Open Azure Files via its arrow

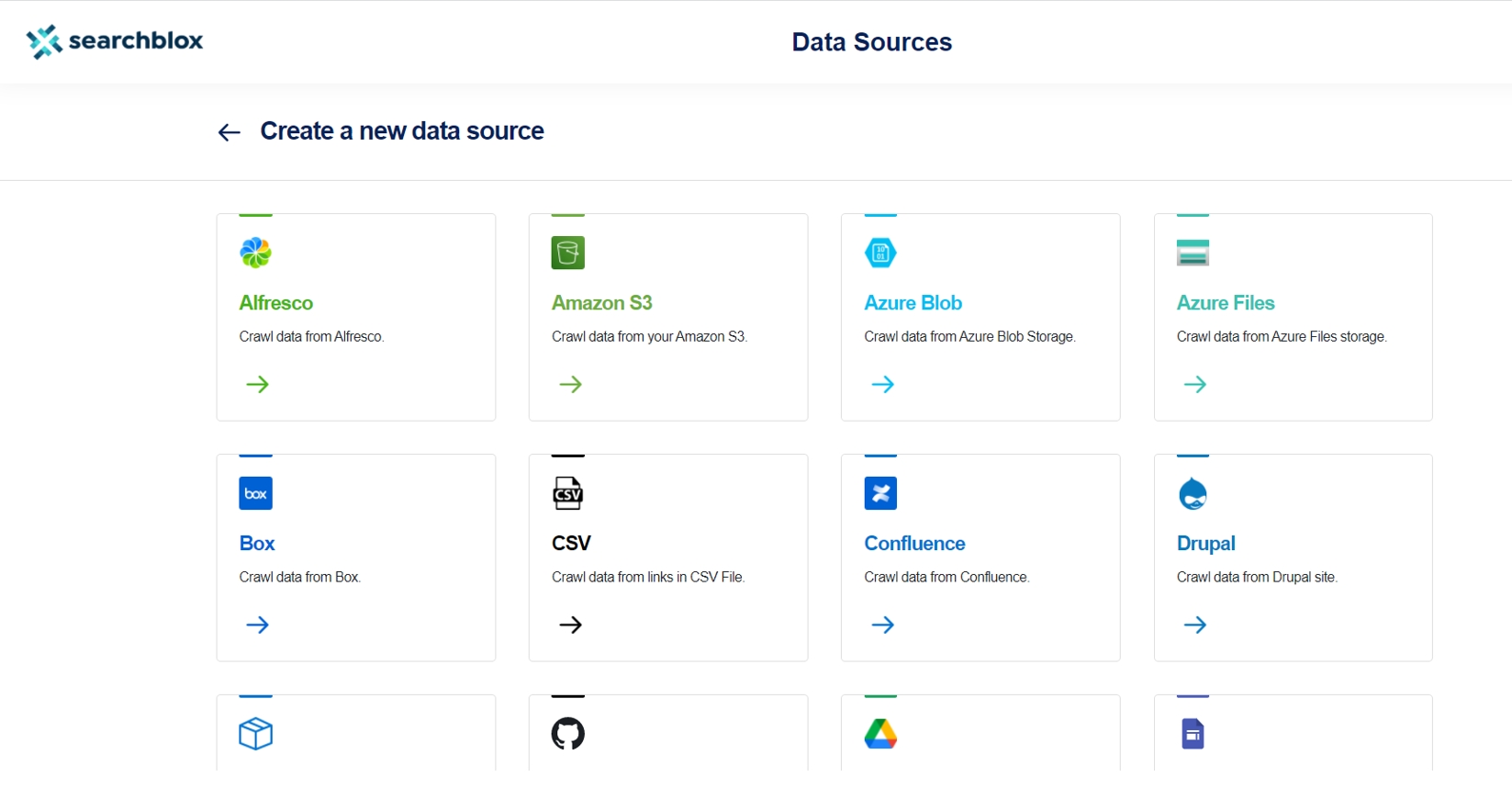point(1195,384)
